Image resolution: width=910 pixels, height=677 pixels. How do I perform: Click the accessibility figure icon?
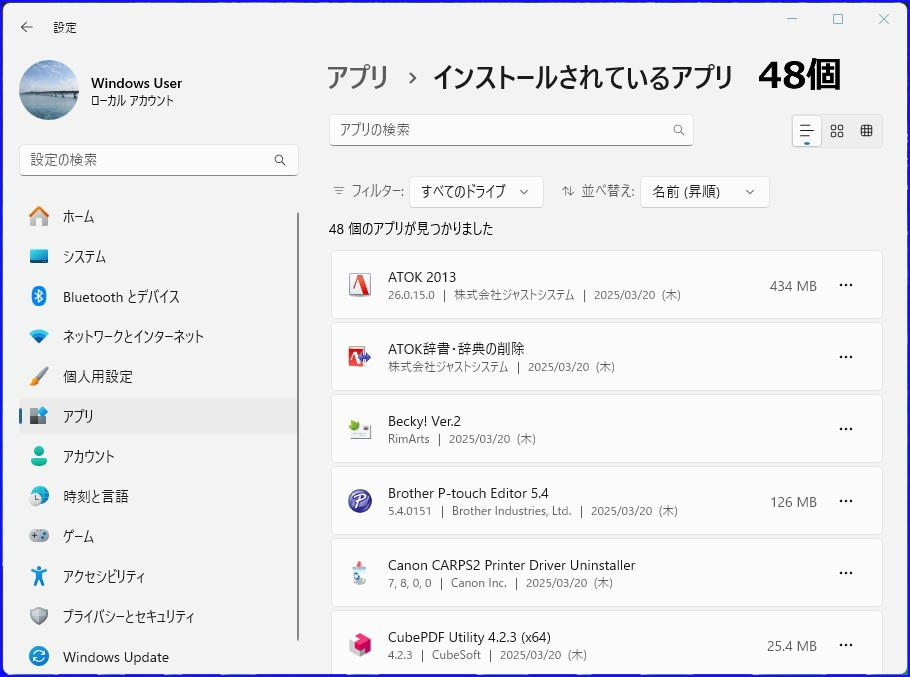coord(39,576)
